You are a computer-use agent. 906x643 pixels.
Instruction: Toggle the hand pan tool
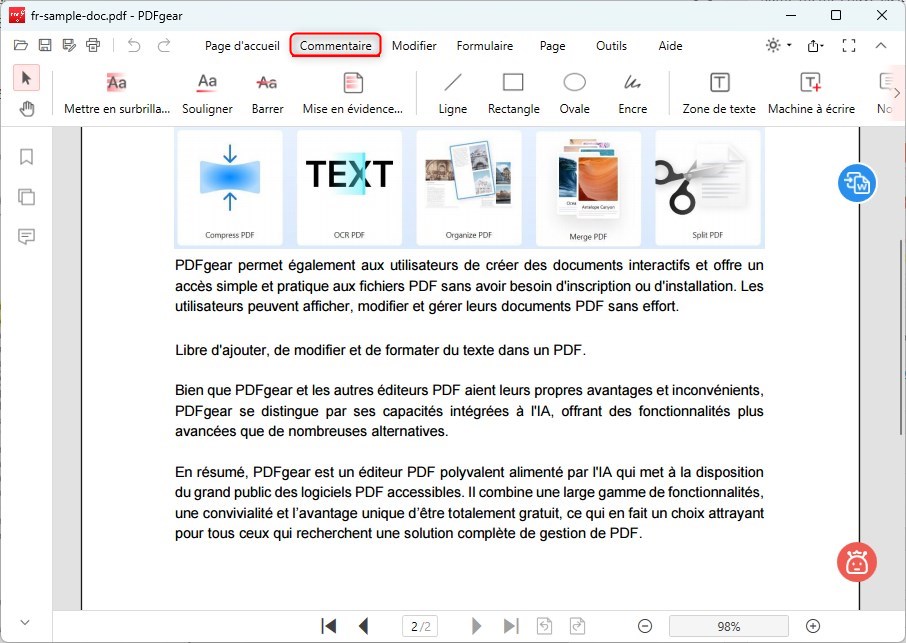pyautogui.click(x=27, y=109)
